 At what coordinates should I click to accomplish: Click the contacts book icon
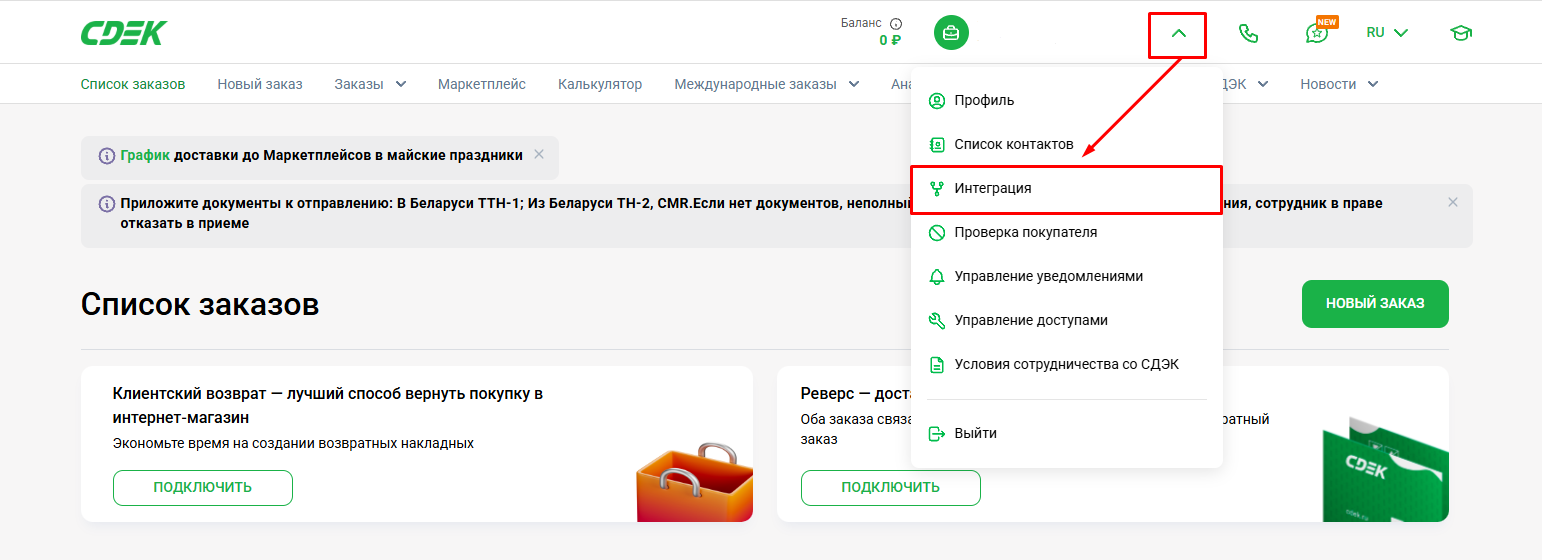point(937,144)
